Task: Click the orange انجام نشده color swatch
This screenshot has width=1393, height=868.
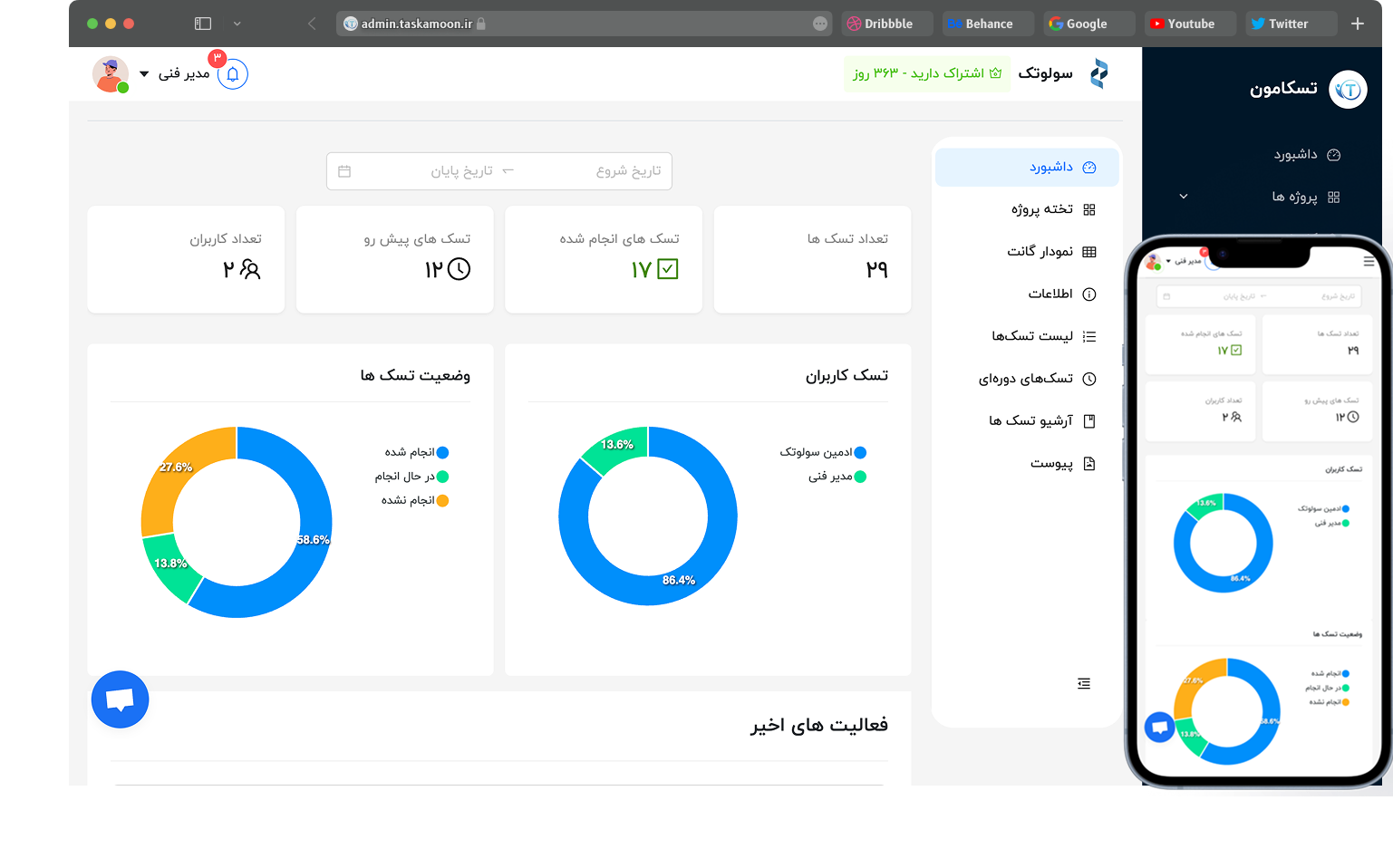Action: tap(443, 499)
